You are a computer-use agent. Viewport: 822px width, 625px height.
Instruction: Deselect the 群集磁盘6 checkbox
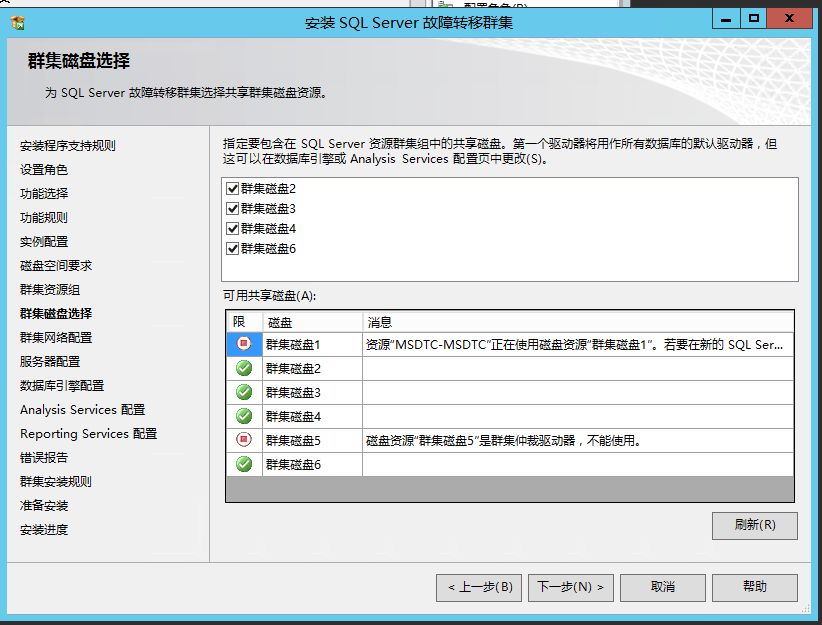coord(233,249)
